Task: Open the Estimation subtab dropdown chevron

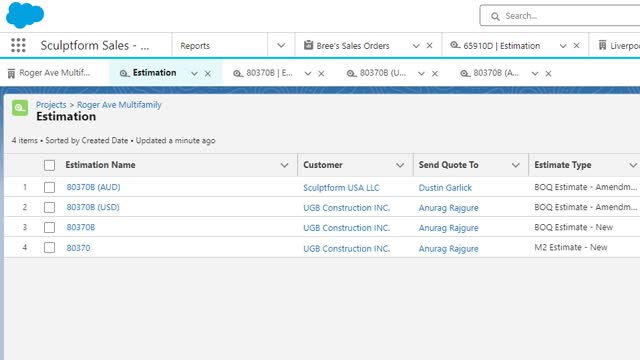Action: tap(194, 73)
